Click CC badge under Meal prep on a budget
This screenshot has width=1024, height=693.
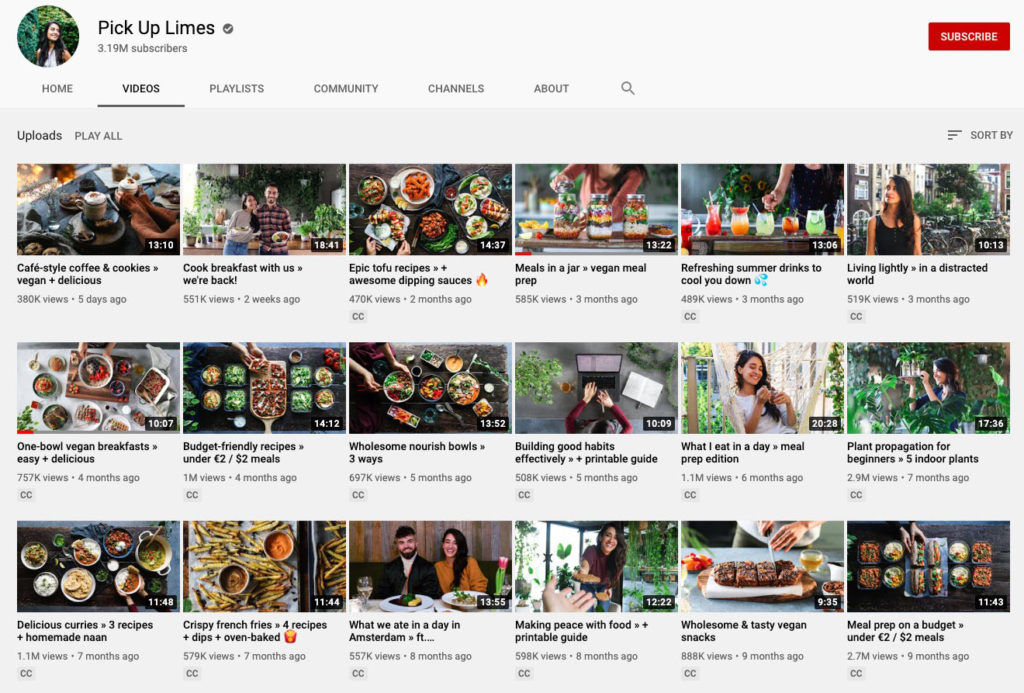(856, 673)
